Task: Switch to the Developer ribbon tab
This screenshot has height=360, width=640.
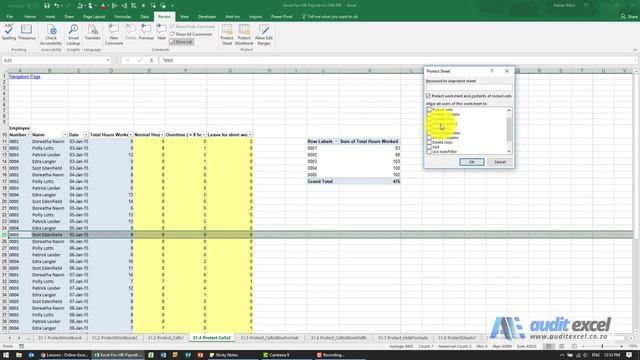Action: coord(207,17)
